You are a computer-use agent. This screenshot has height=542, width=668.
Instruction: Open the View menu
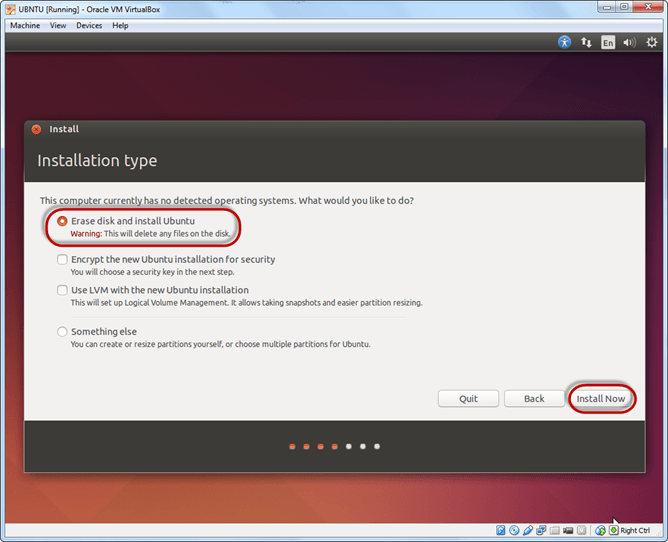click(x=58, y=25)
